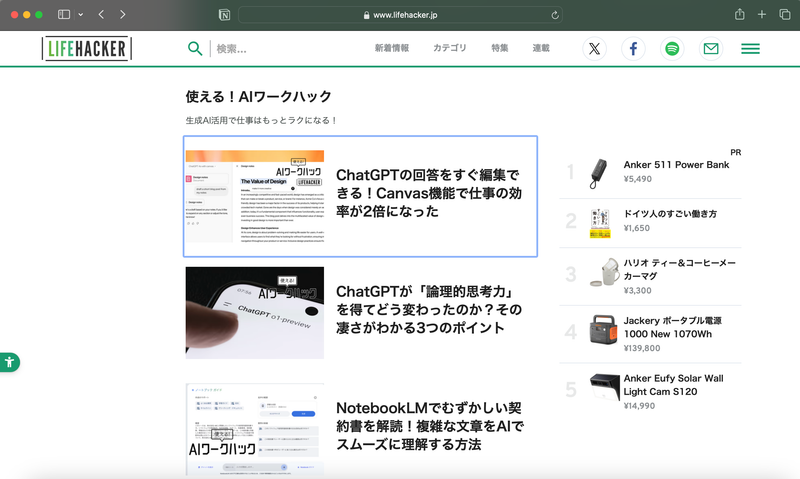Open the accessibility widget button

[x=9, y=362]
